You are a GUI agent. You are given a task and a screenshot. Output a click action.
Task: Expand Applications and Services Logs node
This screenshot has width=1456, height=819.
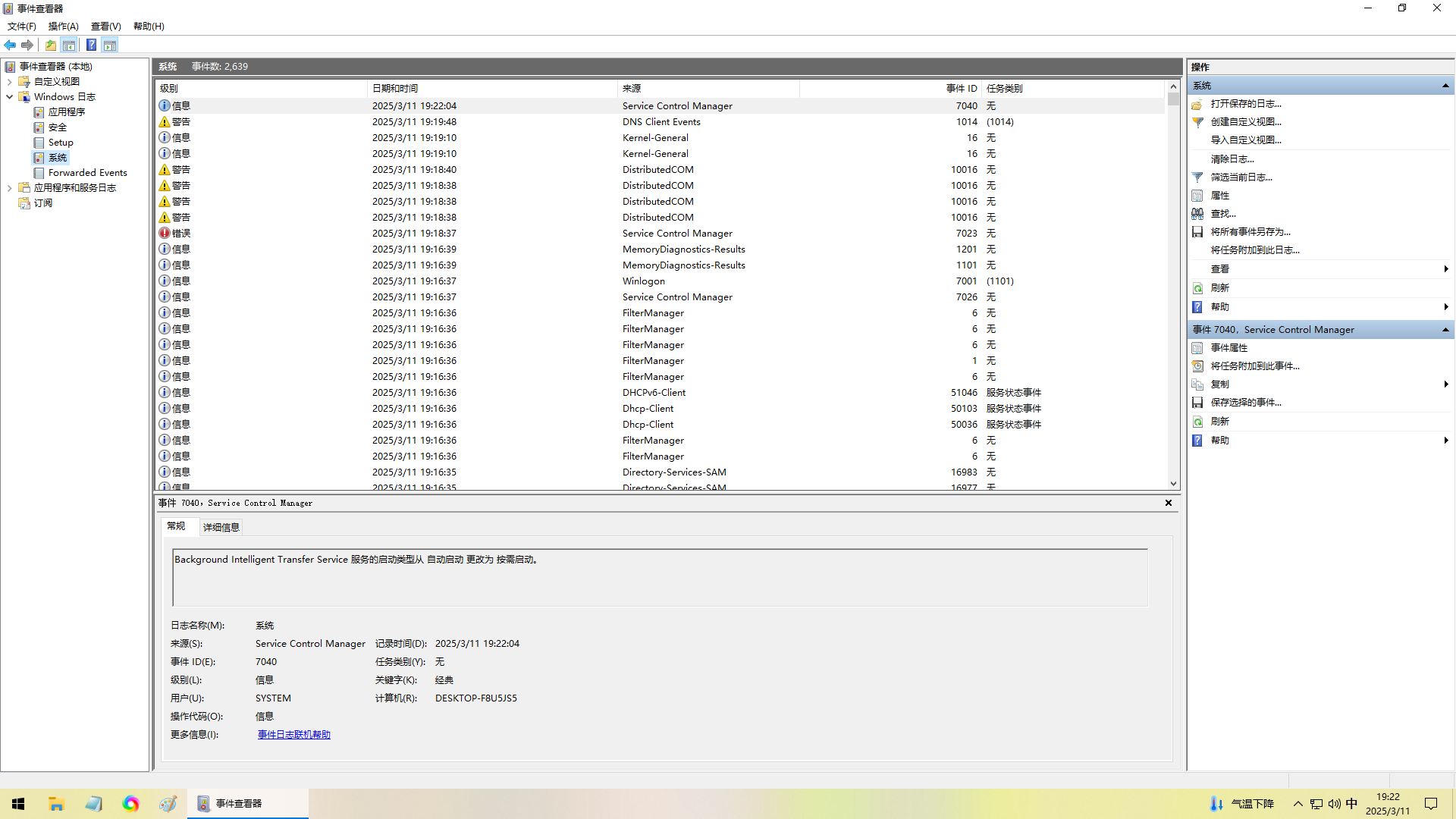click(9, 188)
